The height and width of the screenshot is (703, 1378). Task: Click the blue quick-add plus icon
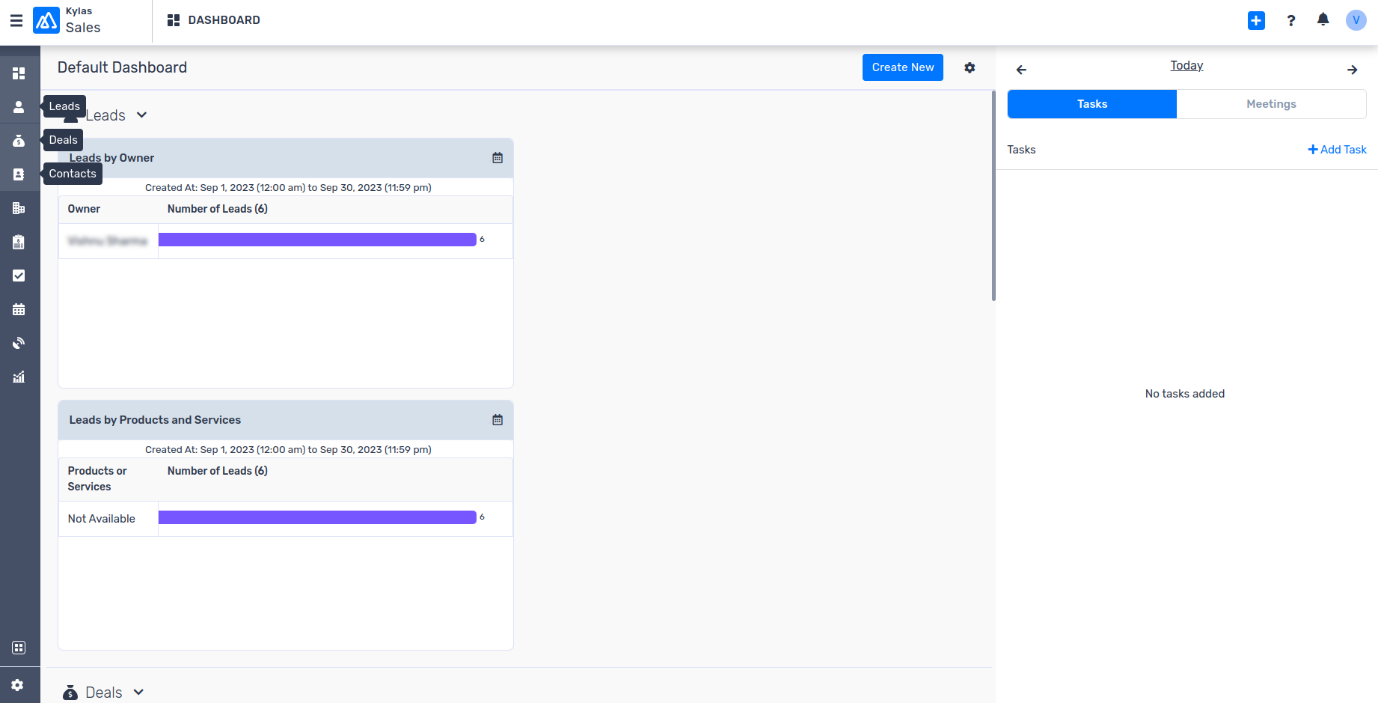[x=1256, y=20]
